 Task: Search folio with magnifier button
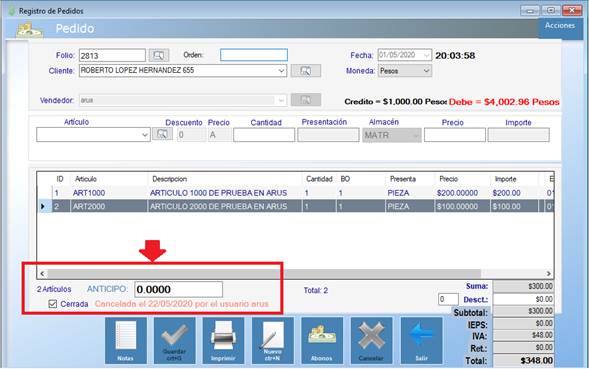pos(159,56)
